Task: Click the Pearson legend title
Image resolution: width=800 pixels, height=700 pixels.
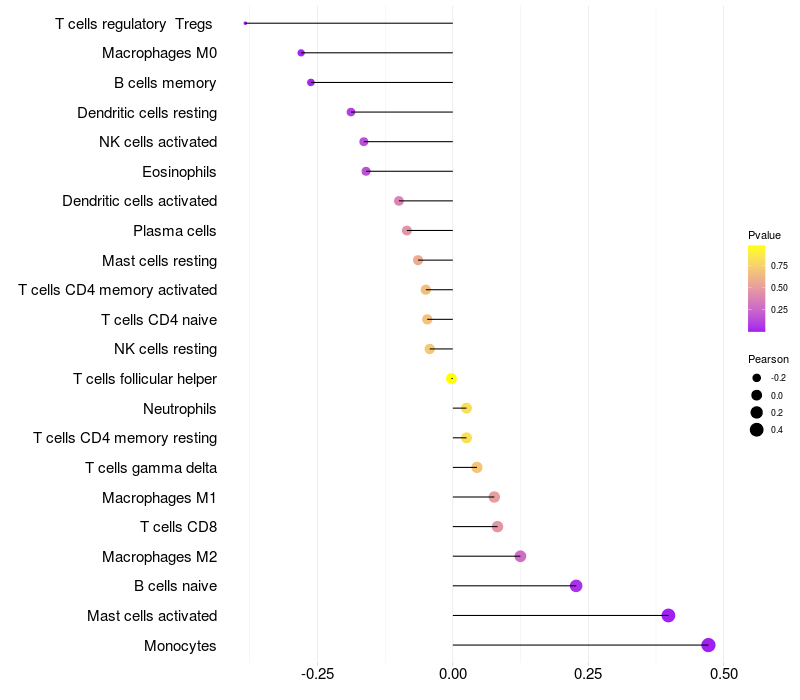Action: 768,359
